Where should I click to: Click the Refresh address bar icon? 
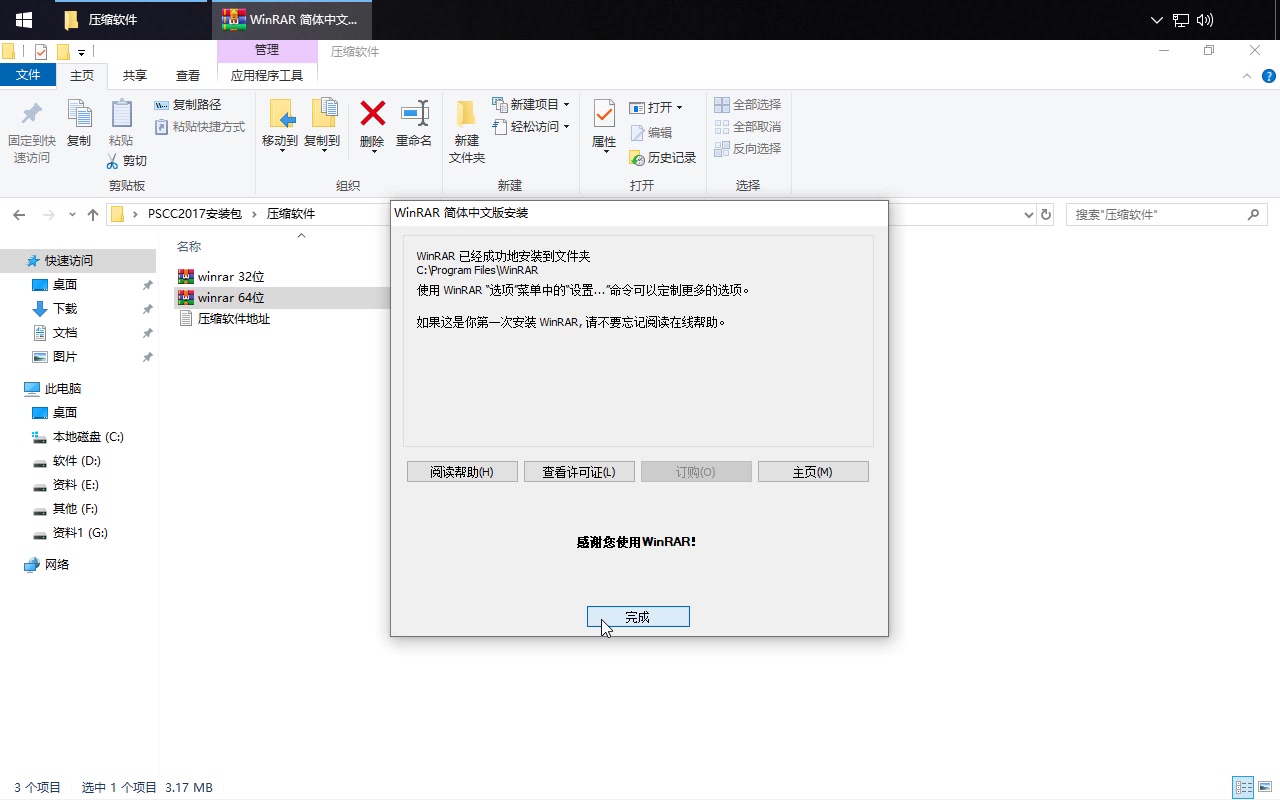1046,214
